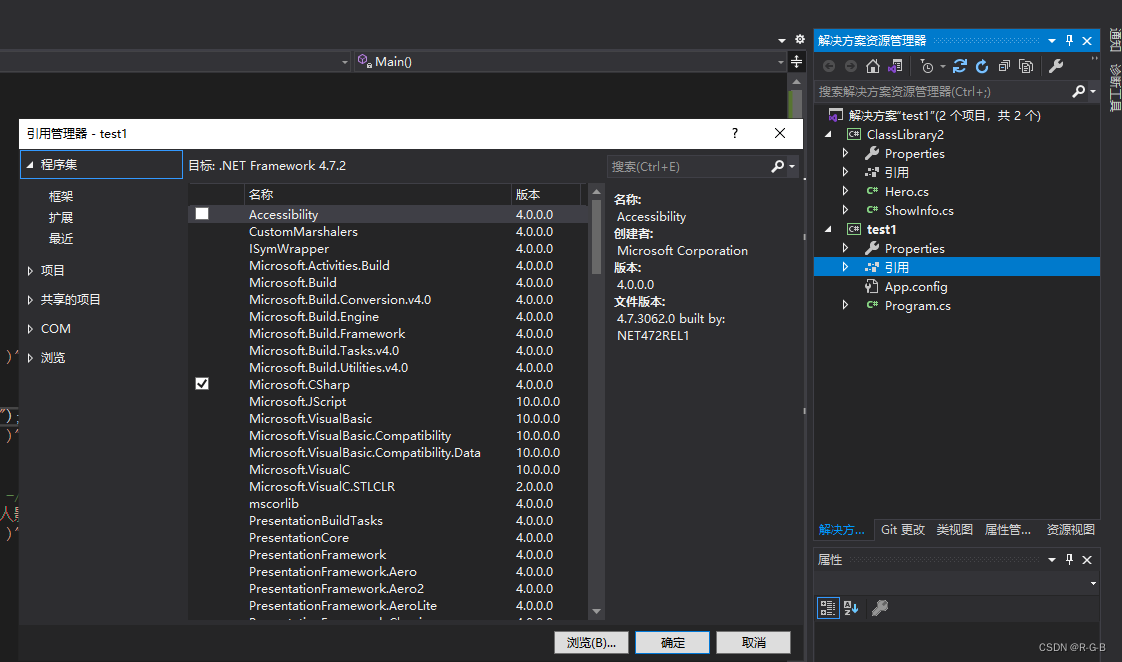Click the ClassLibrary2 C# project icon
Image resolution: width=1122 pixels, height=662 pixels.
854,135
